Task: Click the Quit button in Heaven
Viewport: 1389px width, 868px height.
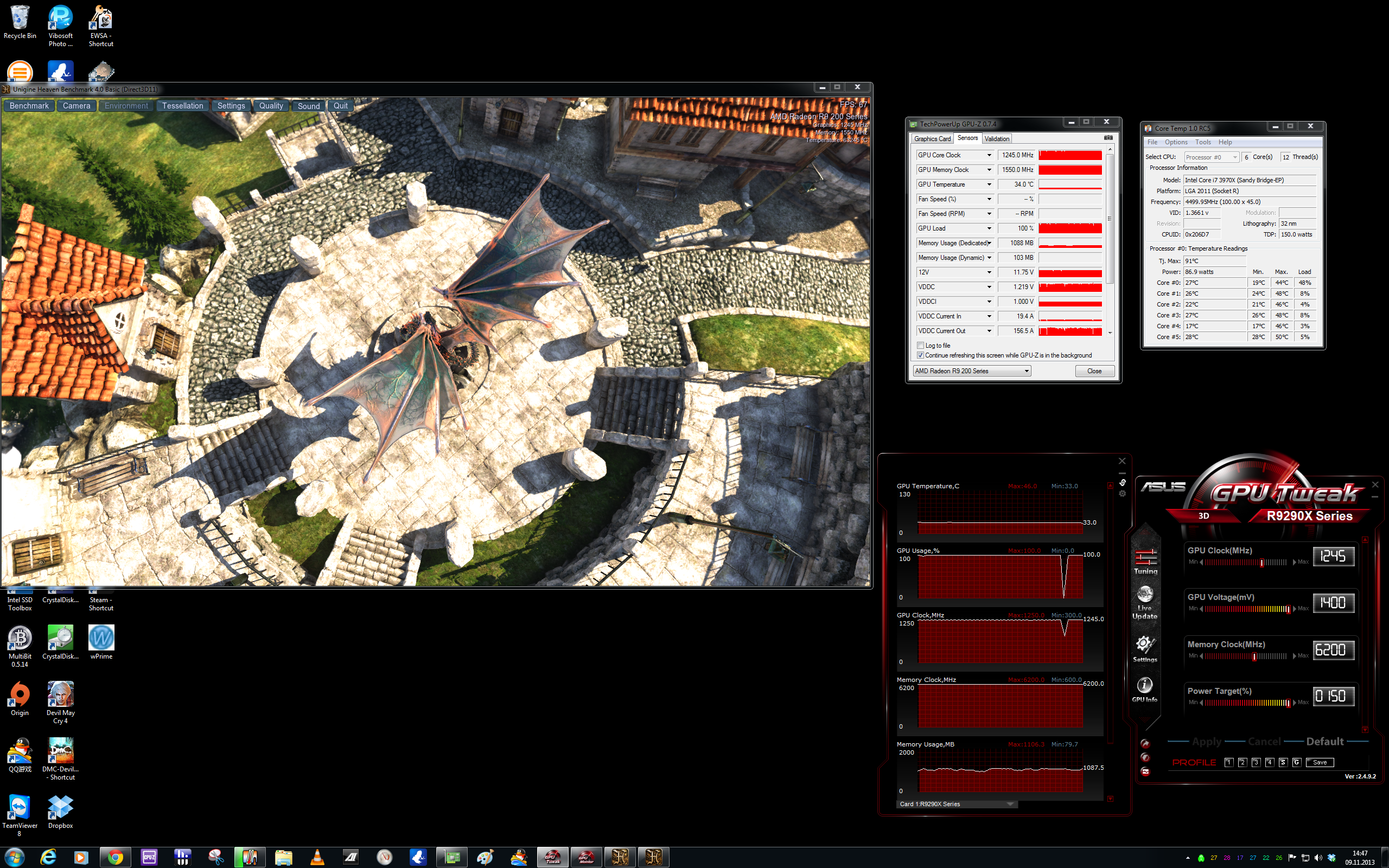Action: click(340, 106)
